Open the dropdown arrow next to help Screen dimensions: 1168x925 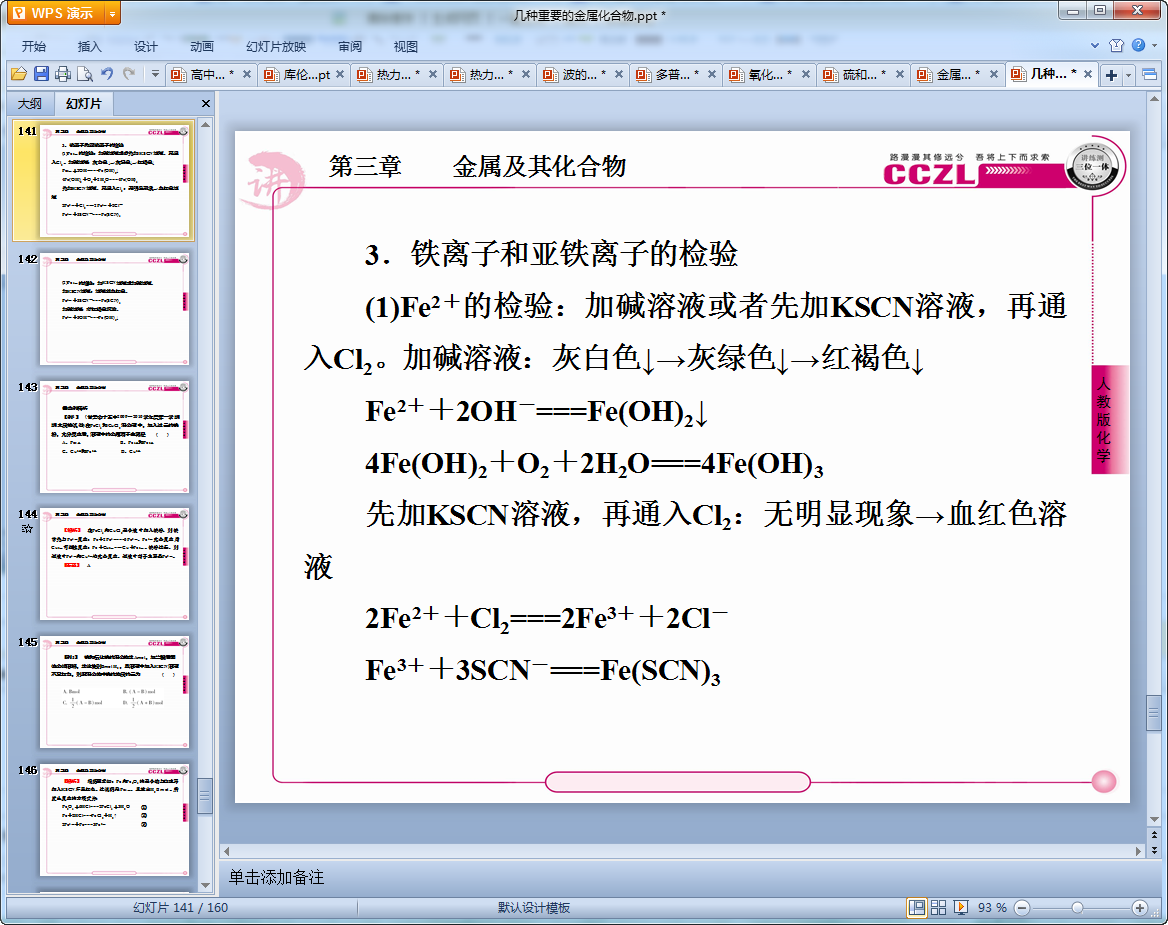tap(1155, 45)
